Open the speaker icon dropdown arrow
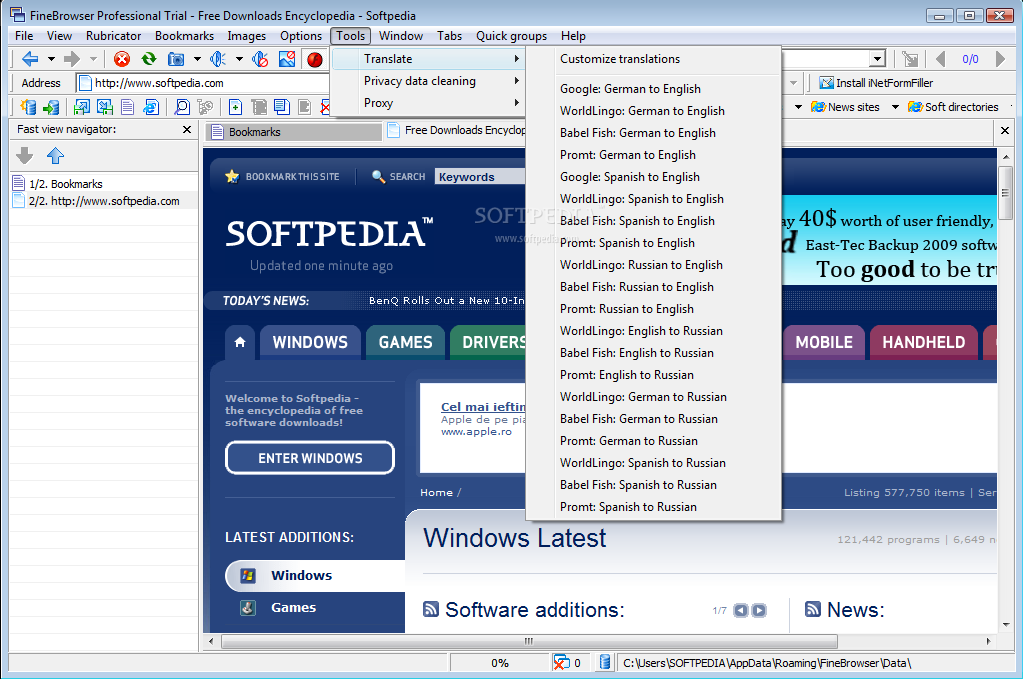Viewport: 1023px width, 679px height. 239,59
